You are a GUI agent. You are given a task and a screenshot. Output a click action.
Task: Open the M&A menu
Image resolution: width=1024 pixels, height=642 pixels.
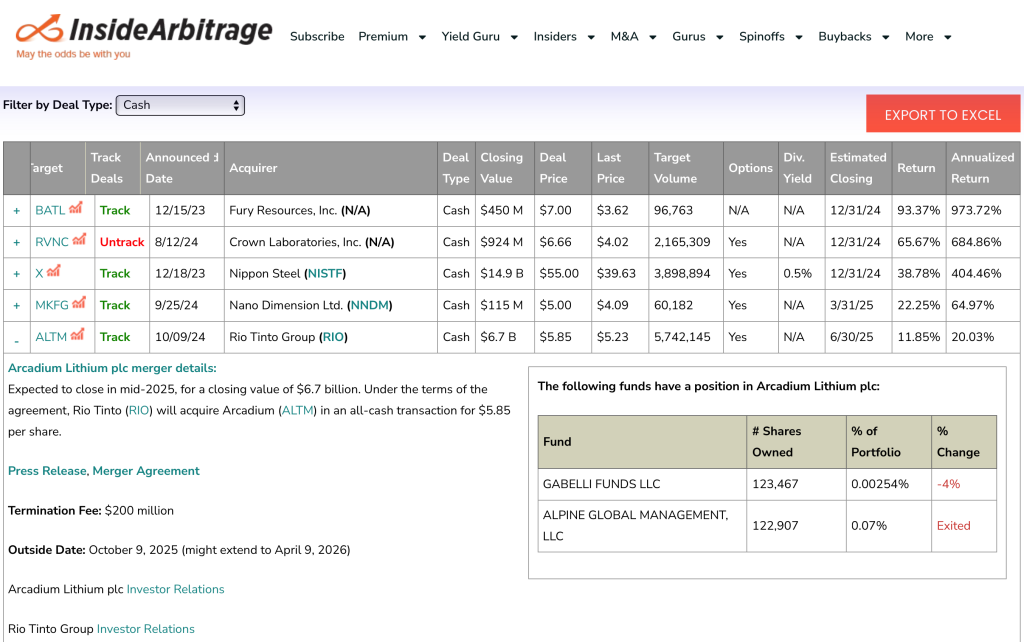(633, 37)
